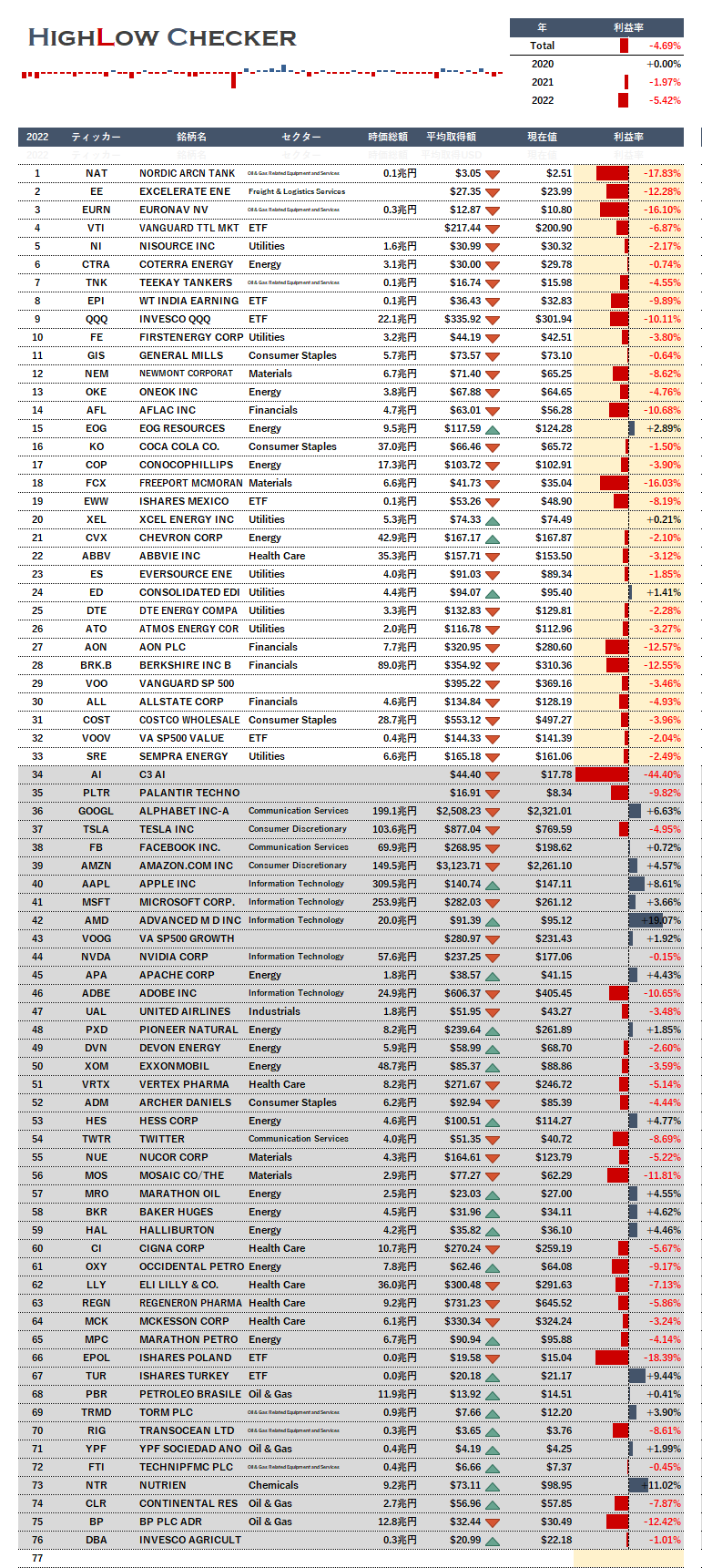Viewport: 702px width, 1568px height.
Task: Select the セクター column header
Action: point(300,137)
